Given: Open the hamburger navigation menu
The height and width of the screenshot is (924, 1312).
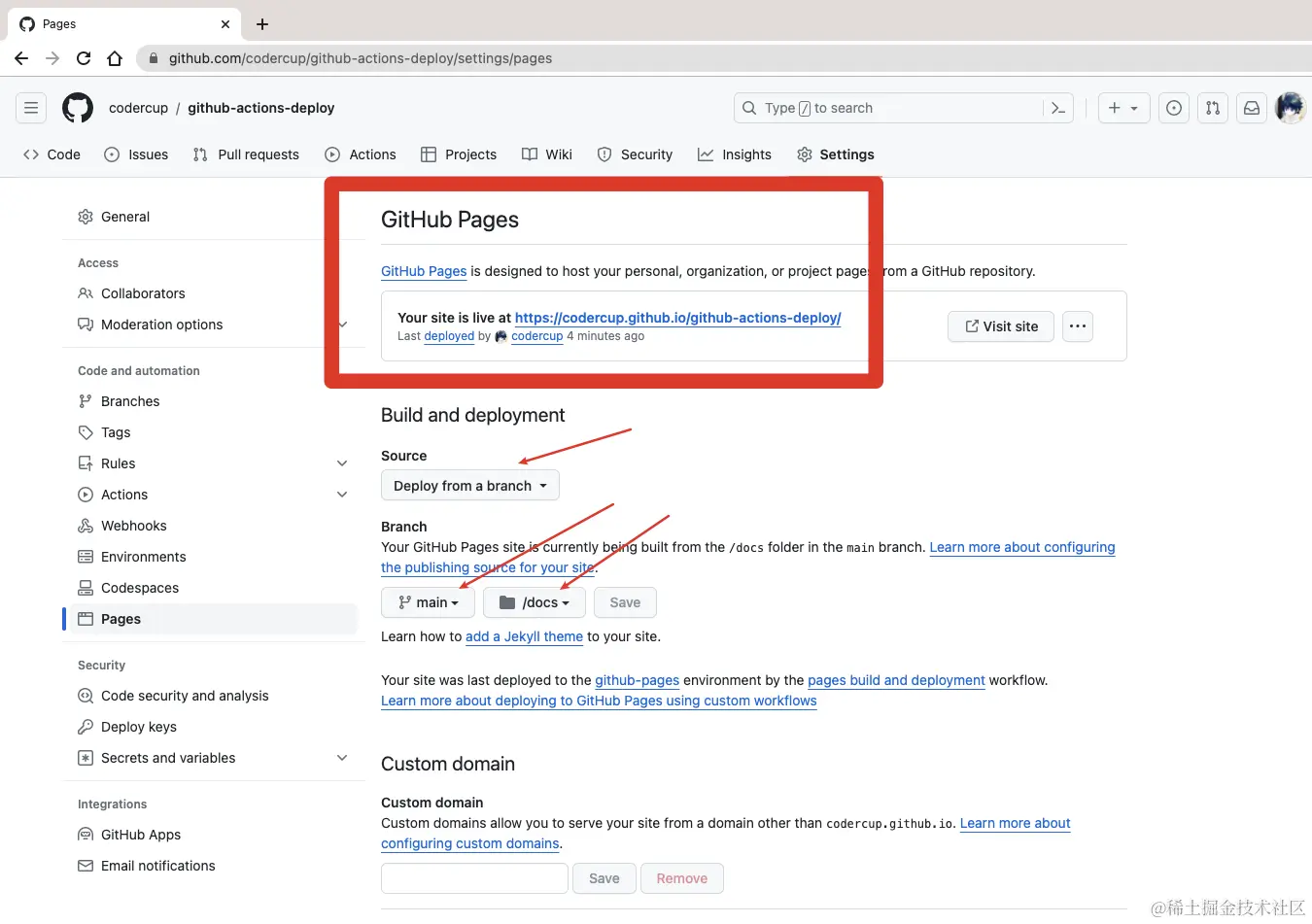Looking at the screenshot, I should (31, 108).
